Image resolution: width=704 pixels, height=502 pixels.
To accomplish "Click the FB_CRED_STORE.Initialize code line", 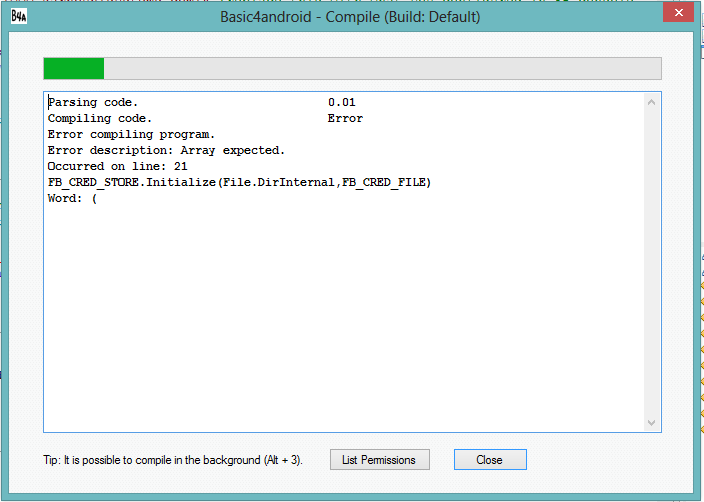I will pyautogui.click(x=239, y=182).
